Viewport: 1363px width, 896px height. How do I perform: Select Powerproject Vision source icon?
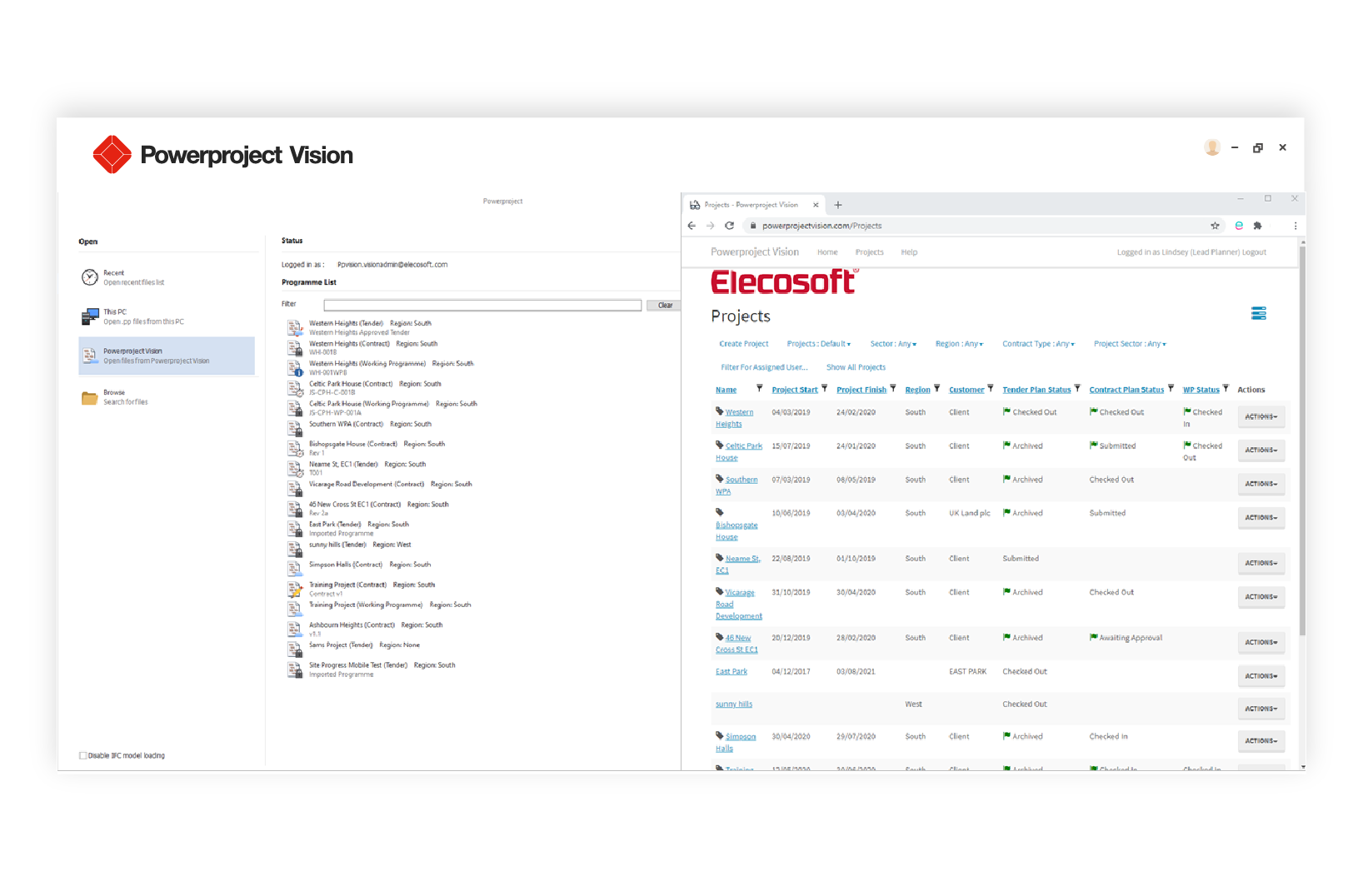coord(90,356)
